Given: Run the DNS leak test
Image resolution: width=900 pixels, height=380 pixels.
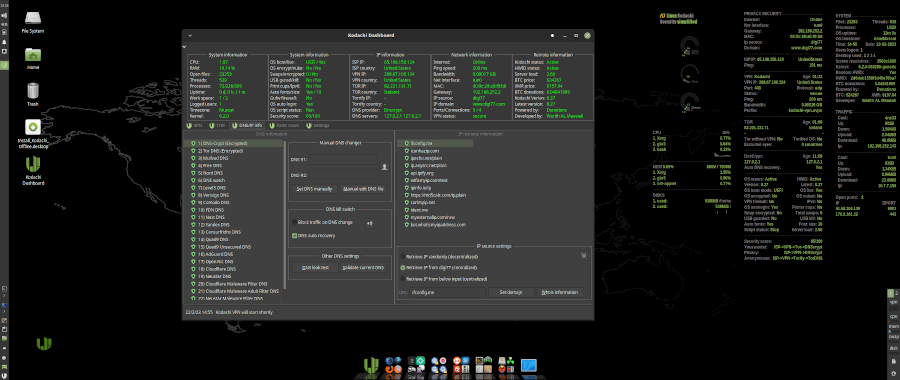Looking at the screenshot, I should point(315,267).
